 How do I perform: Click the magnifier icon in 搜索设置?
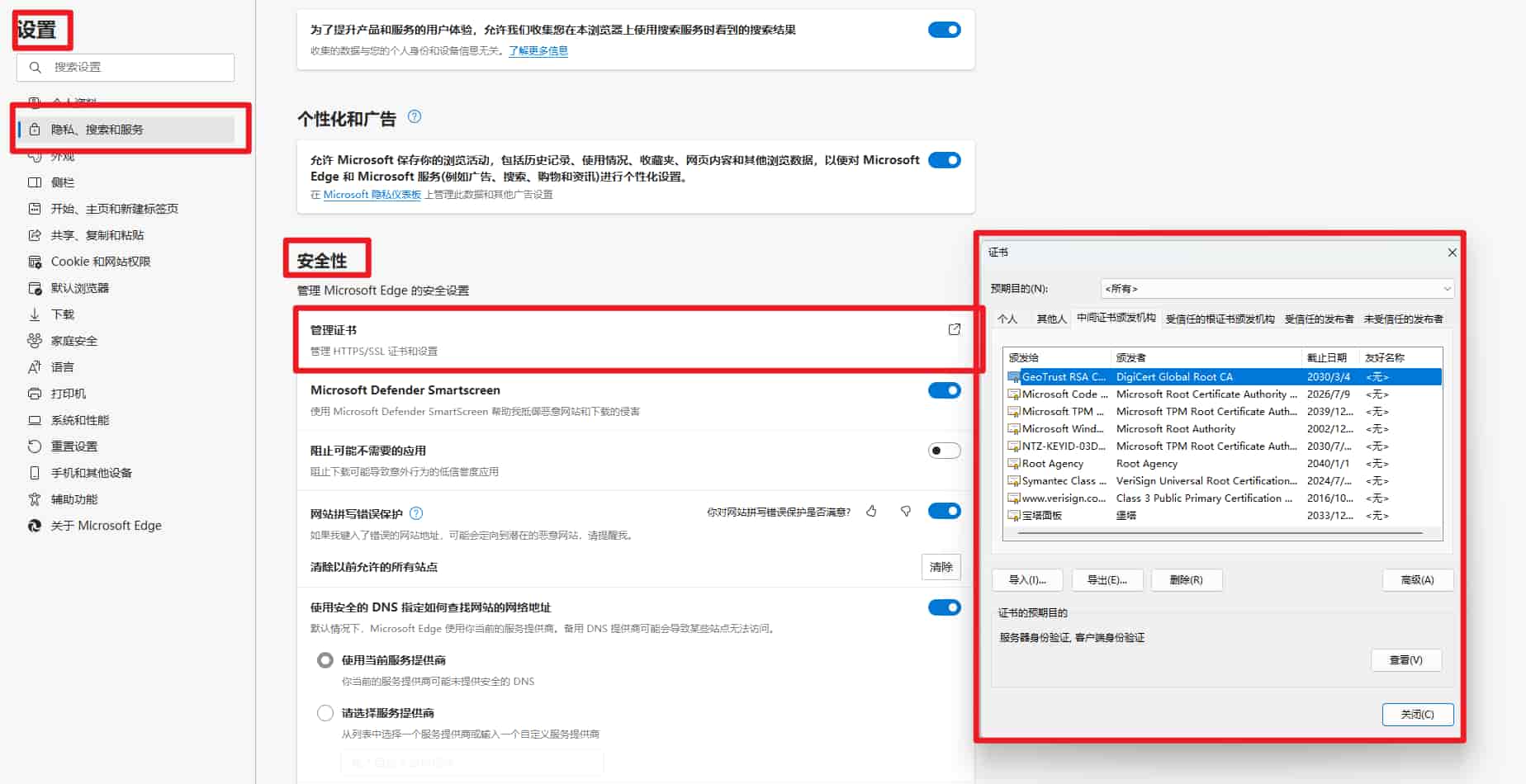[x=35, y=67]
